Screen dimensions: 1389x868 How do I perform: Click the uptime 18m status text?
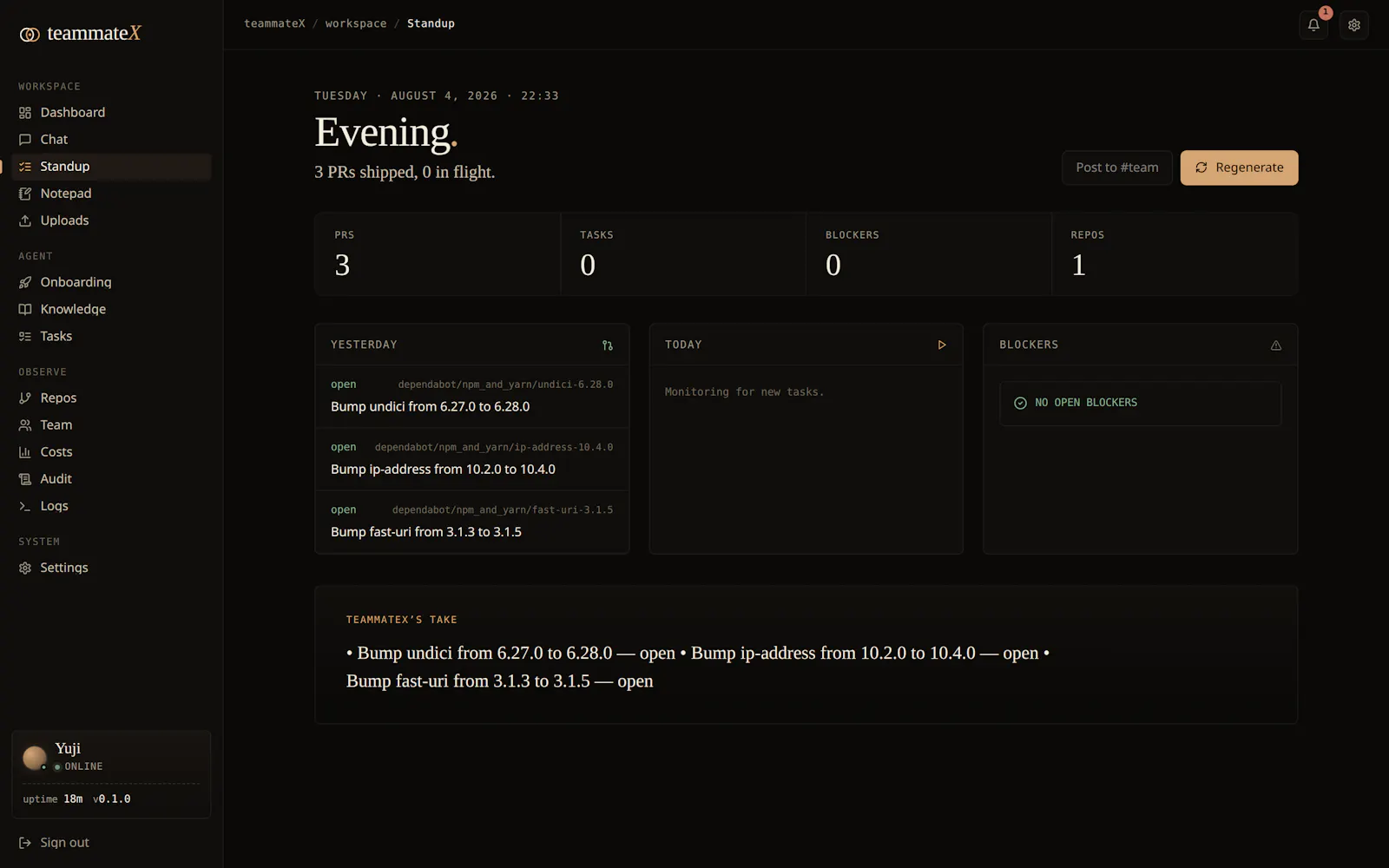tap(53, 799)
